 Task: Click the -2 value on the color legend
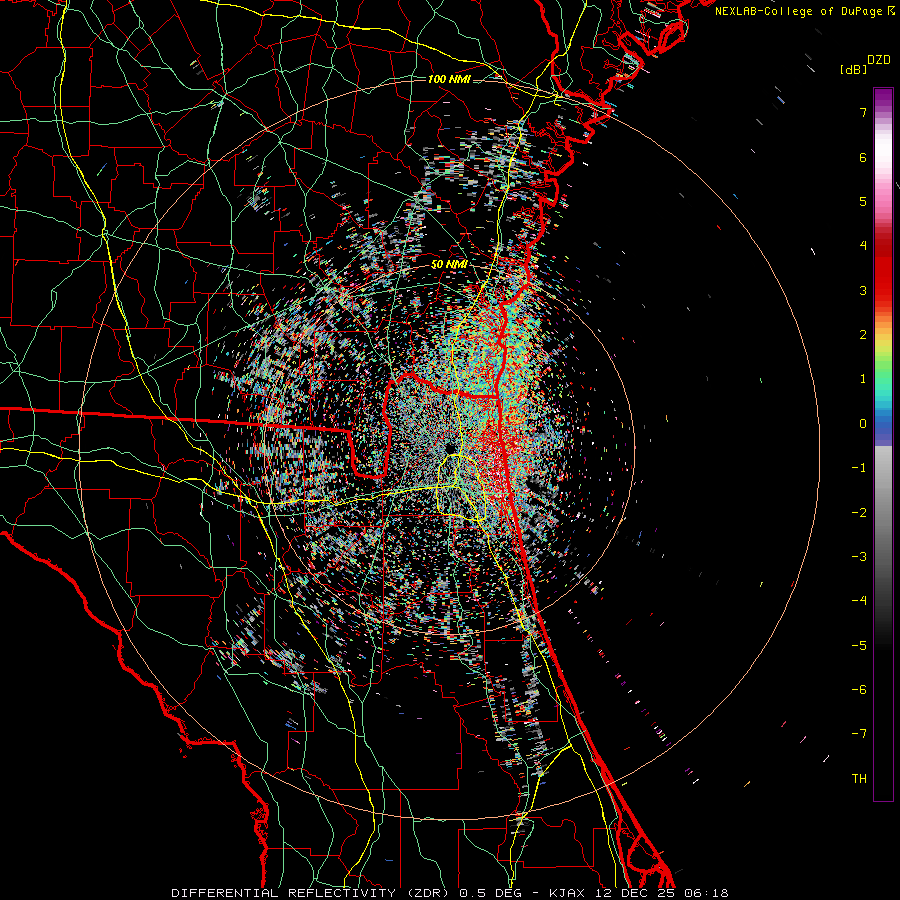pyautogui.click(x=859, y=512)
